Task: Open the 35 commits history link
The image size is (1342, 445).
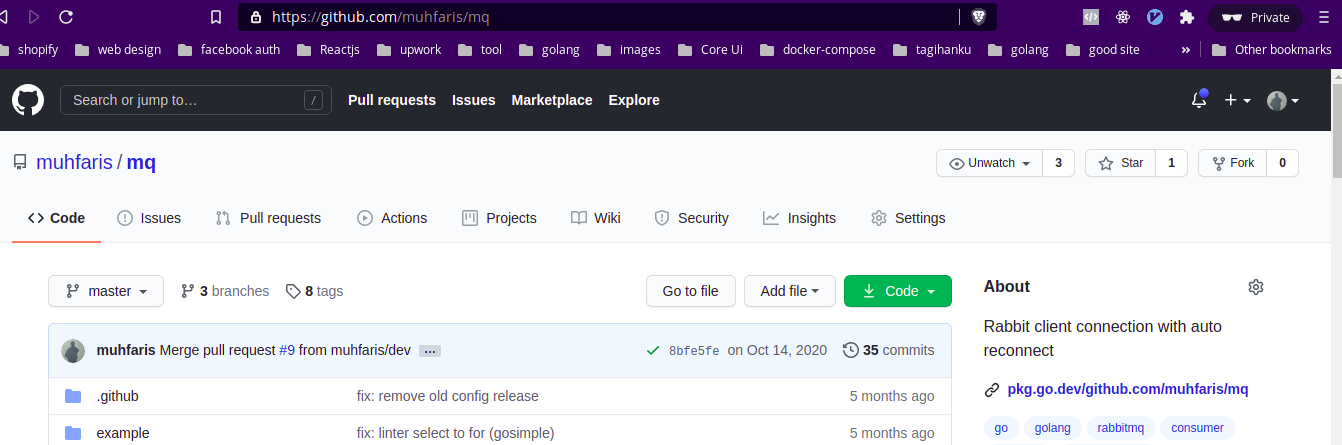Action: tap(889, 350)
